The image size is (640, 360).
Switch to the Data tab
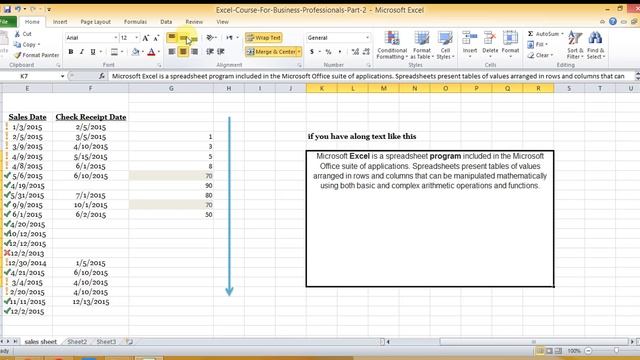[166, 22]
